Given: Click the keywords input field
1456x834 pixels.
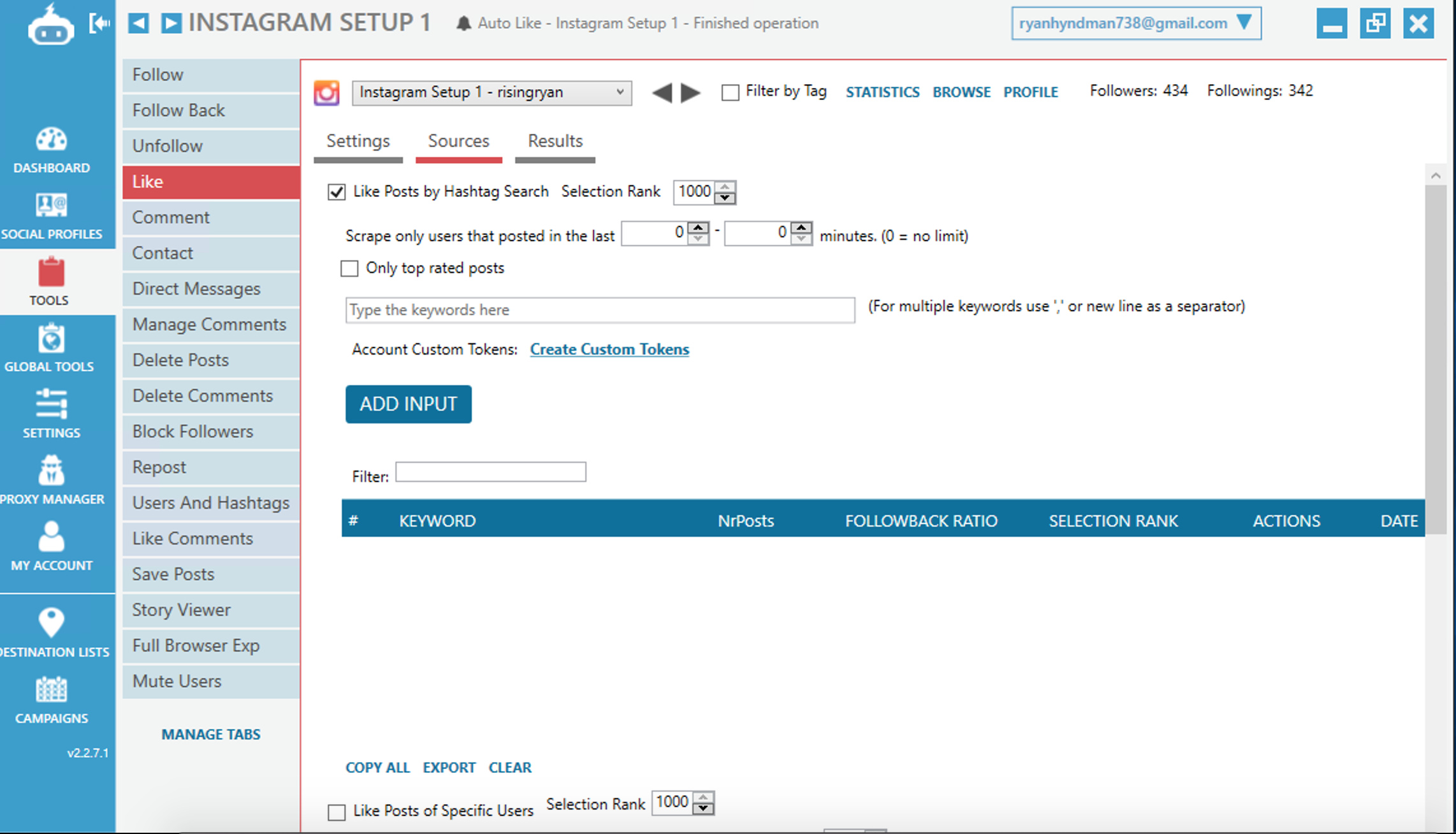Looking at the screenshot, I should (600, 311).
